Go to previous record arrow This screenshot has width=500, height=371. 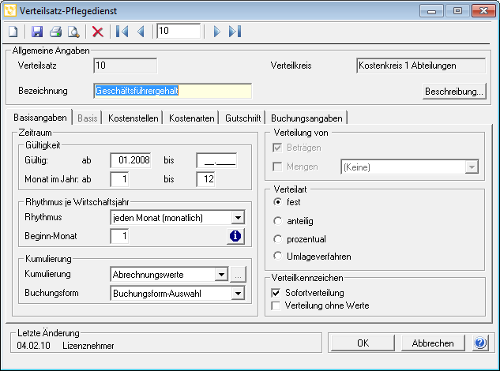[x=141, y=32]
